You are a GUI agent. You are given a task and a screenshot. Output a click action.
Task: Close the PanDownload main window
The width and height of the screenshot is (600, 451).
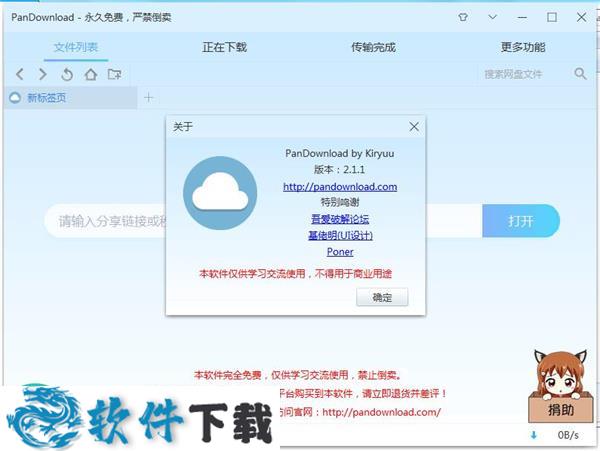(x=581, y=17)
